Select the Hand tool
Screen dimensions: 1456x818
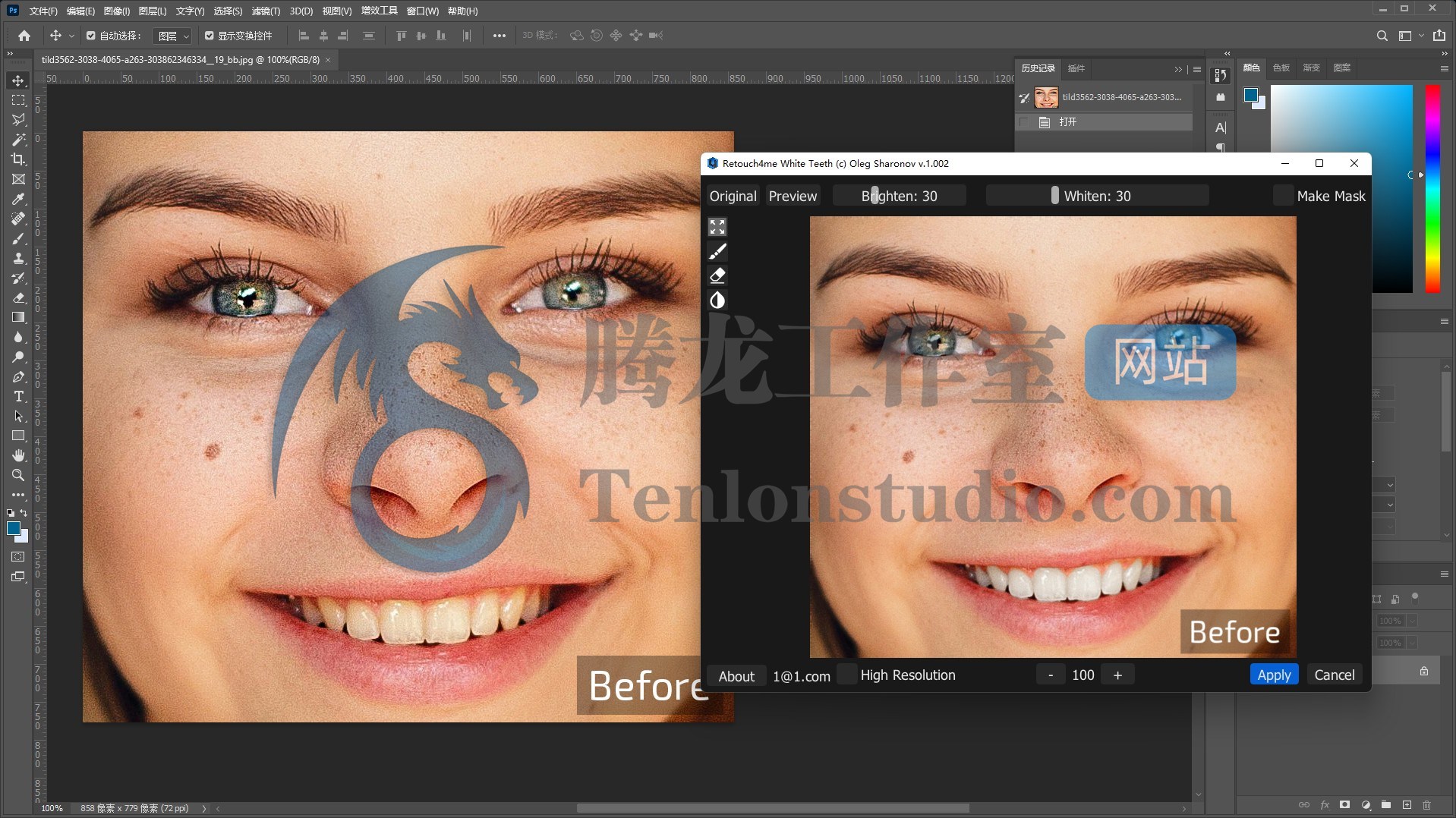(x=18, y=455)
